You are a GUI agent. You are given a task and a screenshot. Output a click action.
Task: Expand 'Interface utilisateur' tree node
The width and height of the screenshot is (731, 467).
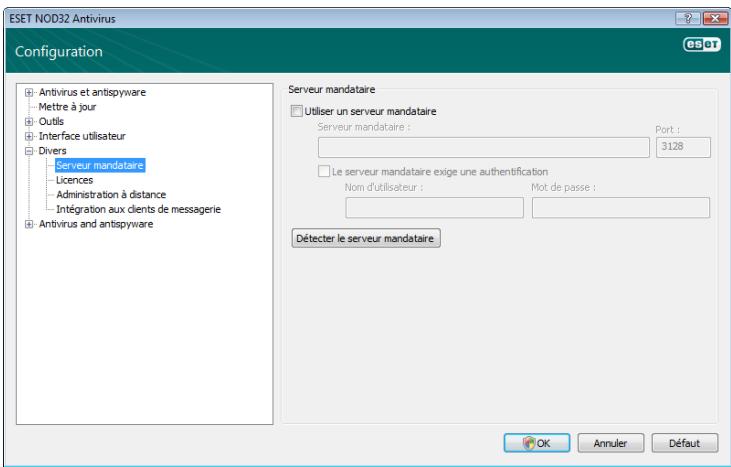(x=29, y=136)
